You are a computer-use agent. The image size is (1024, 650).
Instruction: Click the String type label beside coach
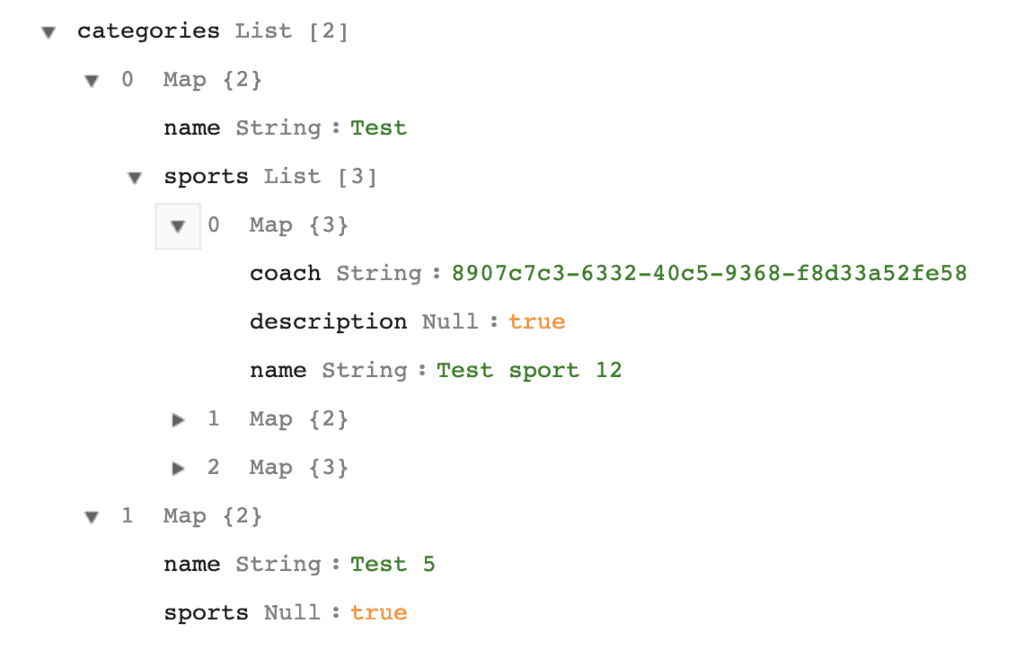click(378, 273)
